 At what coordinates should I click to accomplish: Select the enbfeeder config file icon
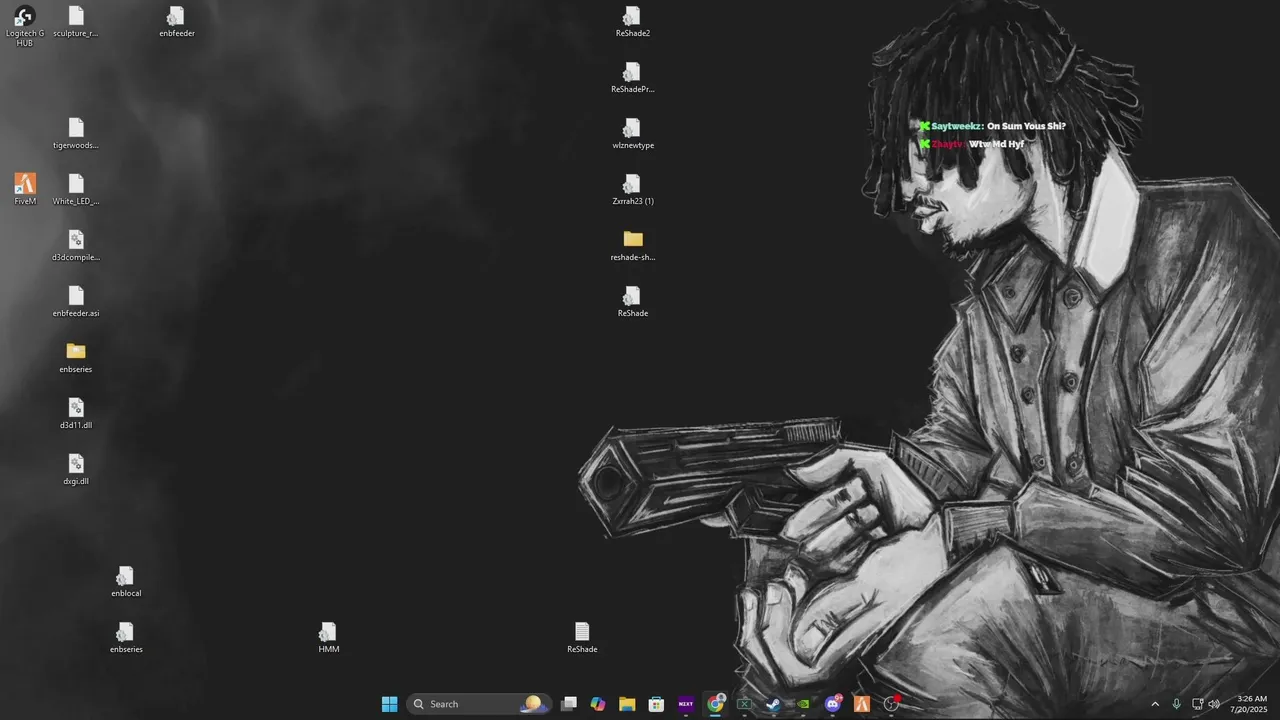[177, 22]
